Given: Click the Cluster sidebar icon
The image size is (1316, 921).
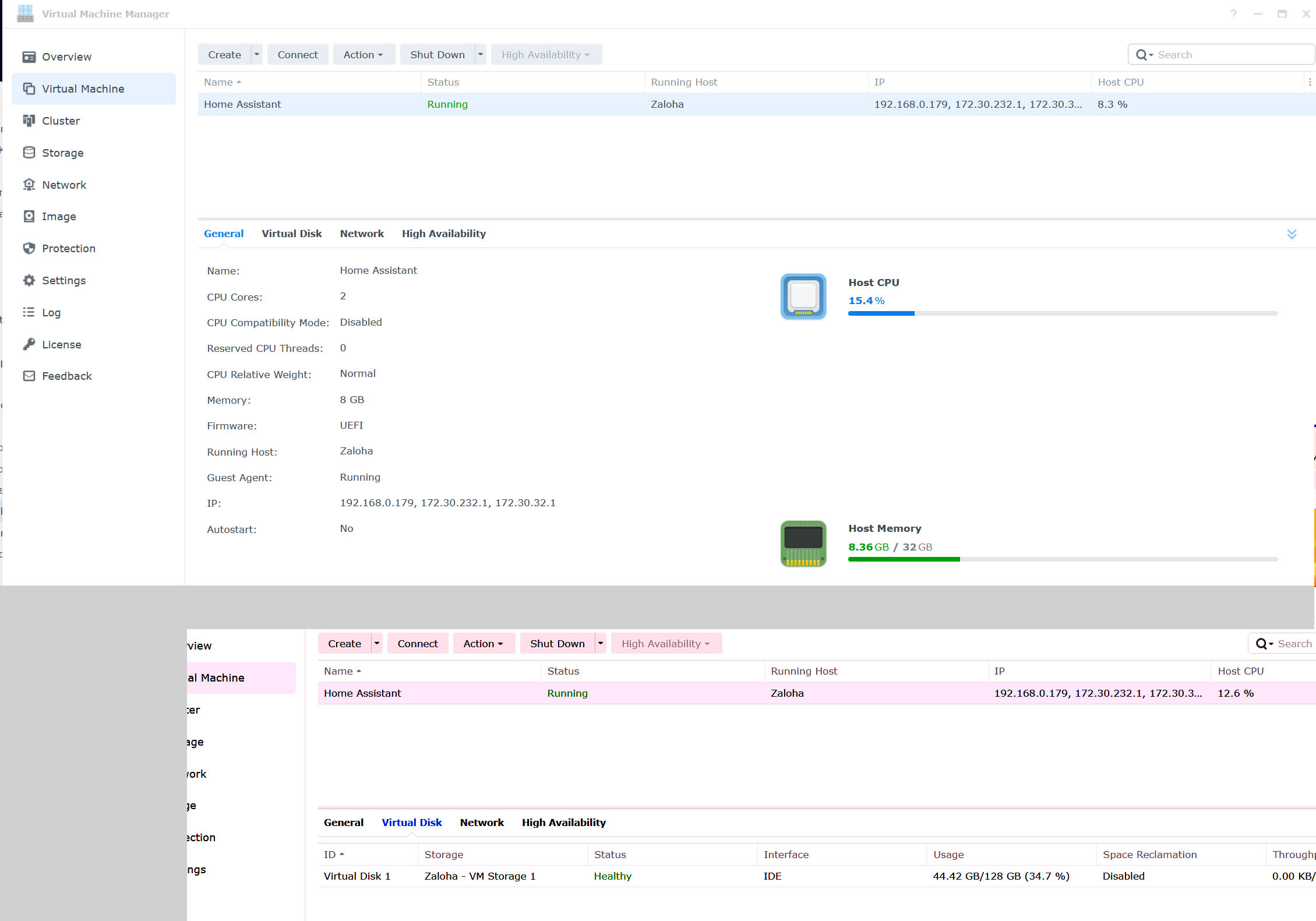Looking at the screenshot, I should coord(29,121).
